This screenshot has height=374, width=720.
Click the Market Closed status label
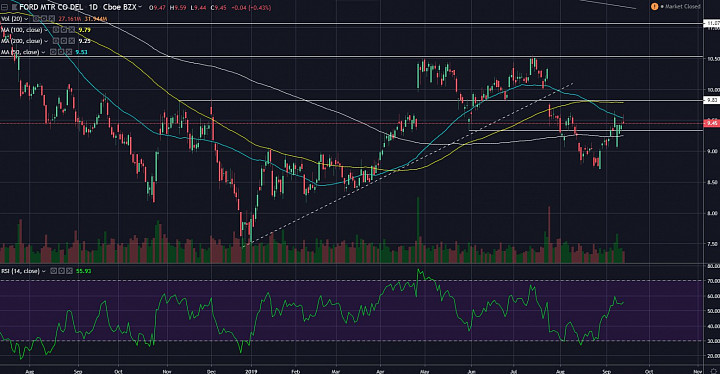click(x=683, y=6)
